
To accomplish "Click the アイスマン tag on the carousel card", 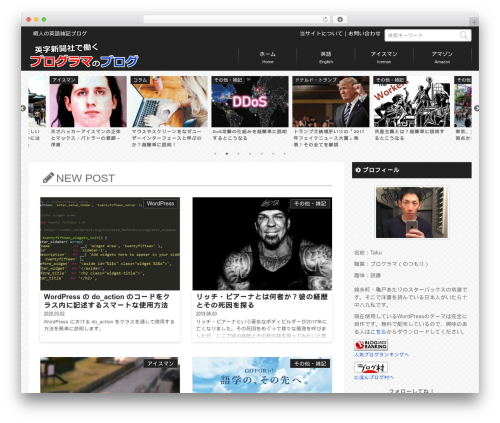I will coord(64,80).
